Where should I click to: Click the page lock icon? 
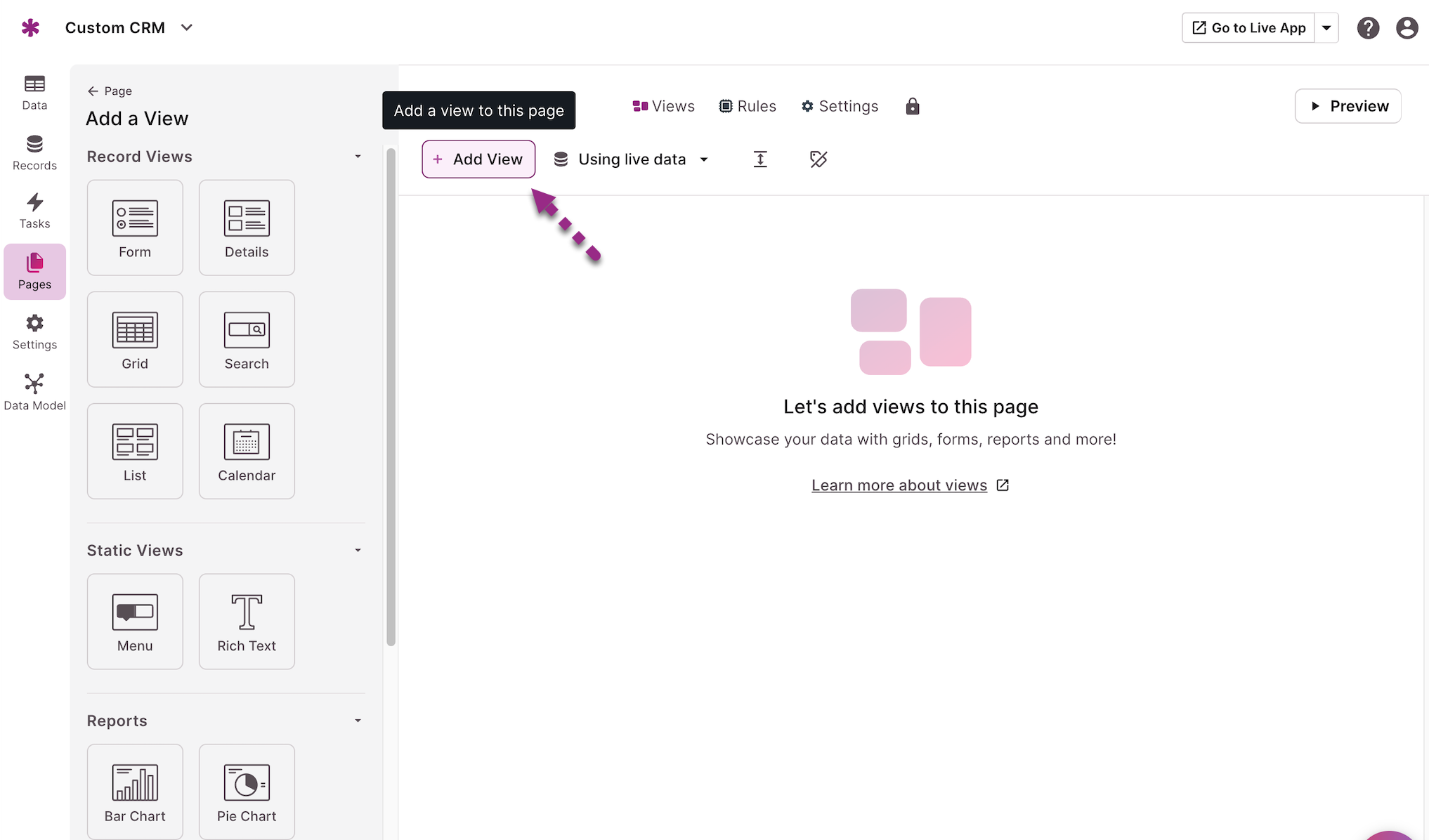tap(913, 106)
